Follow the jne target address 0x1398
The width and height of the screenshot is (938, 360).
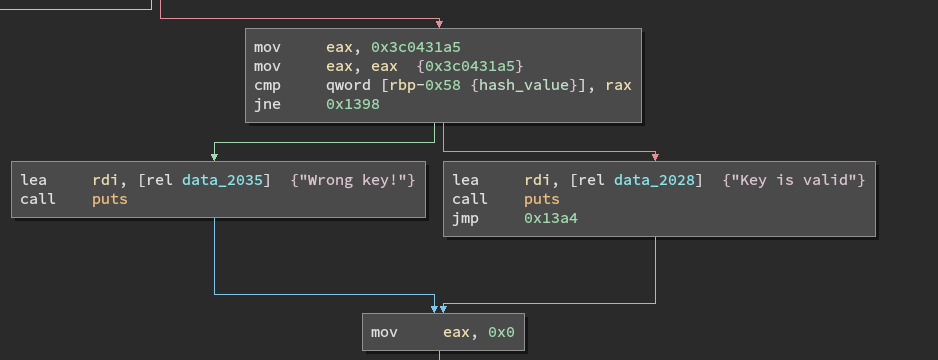(353, 105)
